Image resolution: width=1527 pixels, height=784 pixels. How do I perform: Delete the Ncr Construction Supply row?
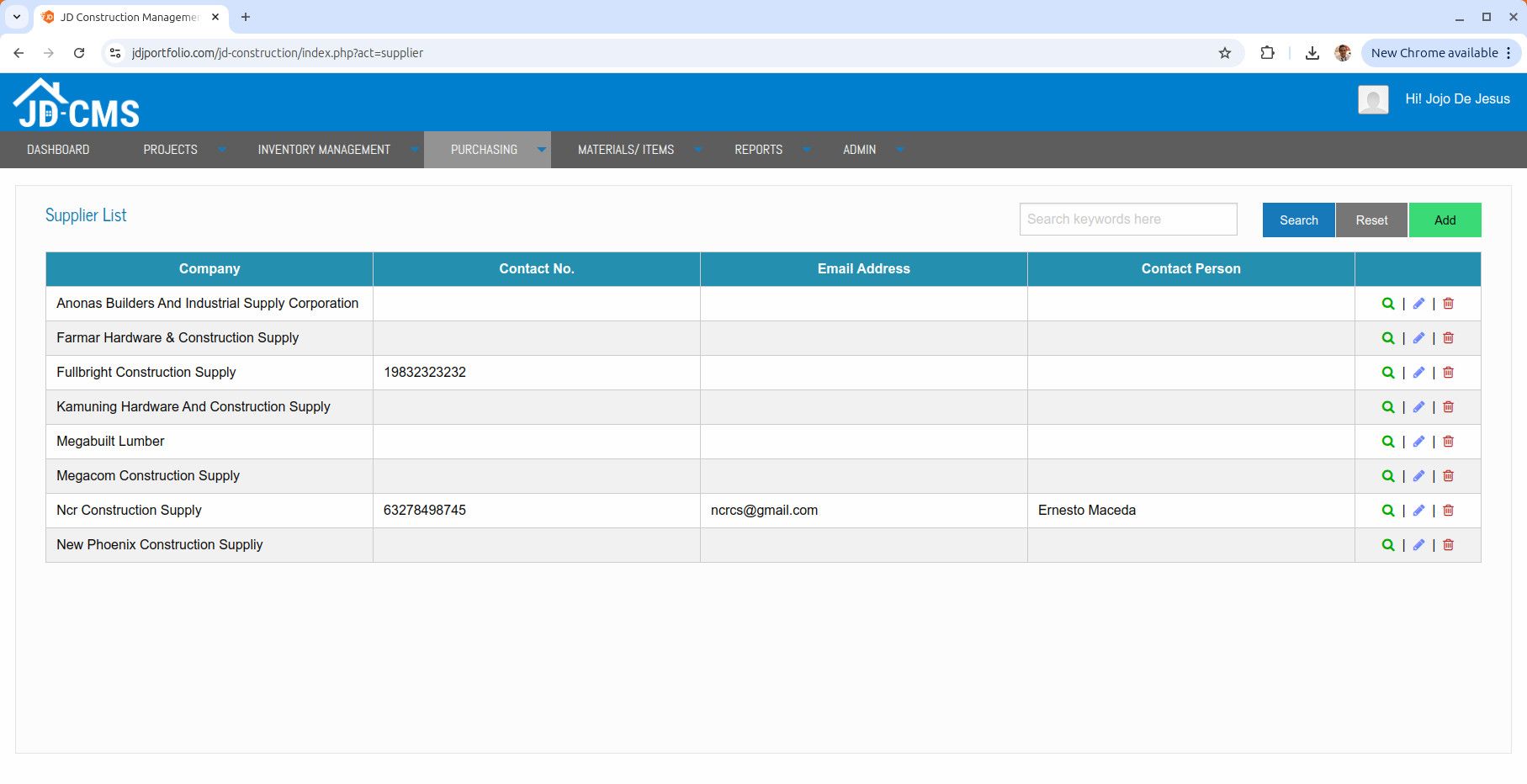pyautogui.click(x=1448, y=511)
